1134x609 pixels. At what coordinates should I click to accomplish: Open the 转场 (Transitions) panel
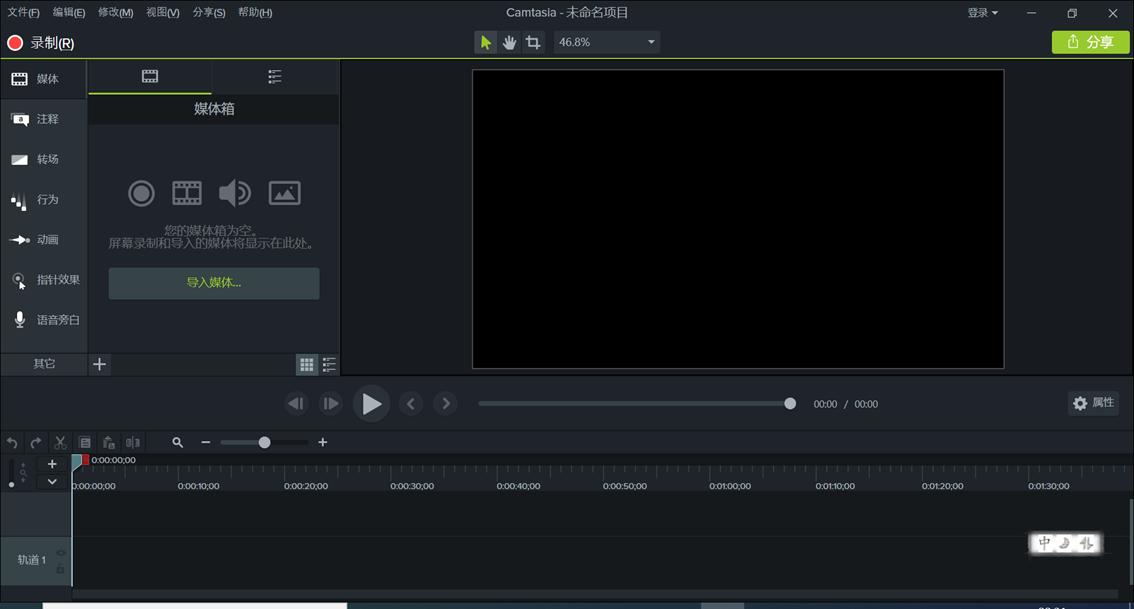click(44, 159)
